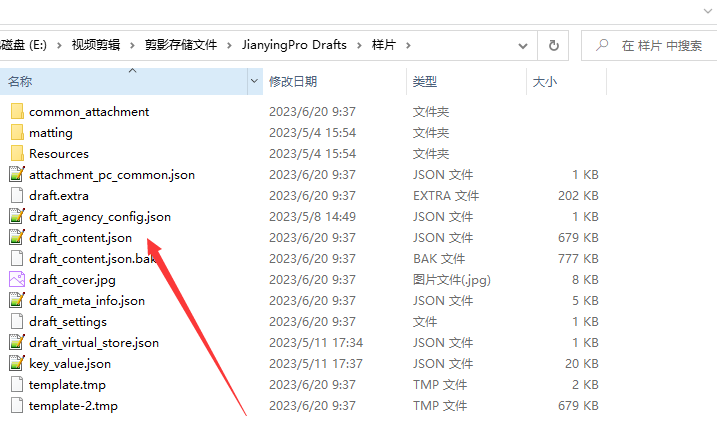Click the draft_settings file icon
The image size is (717, 434).
(17, 321)
